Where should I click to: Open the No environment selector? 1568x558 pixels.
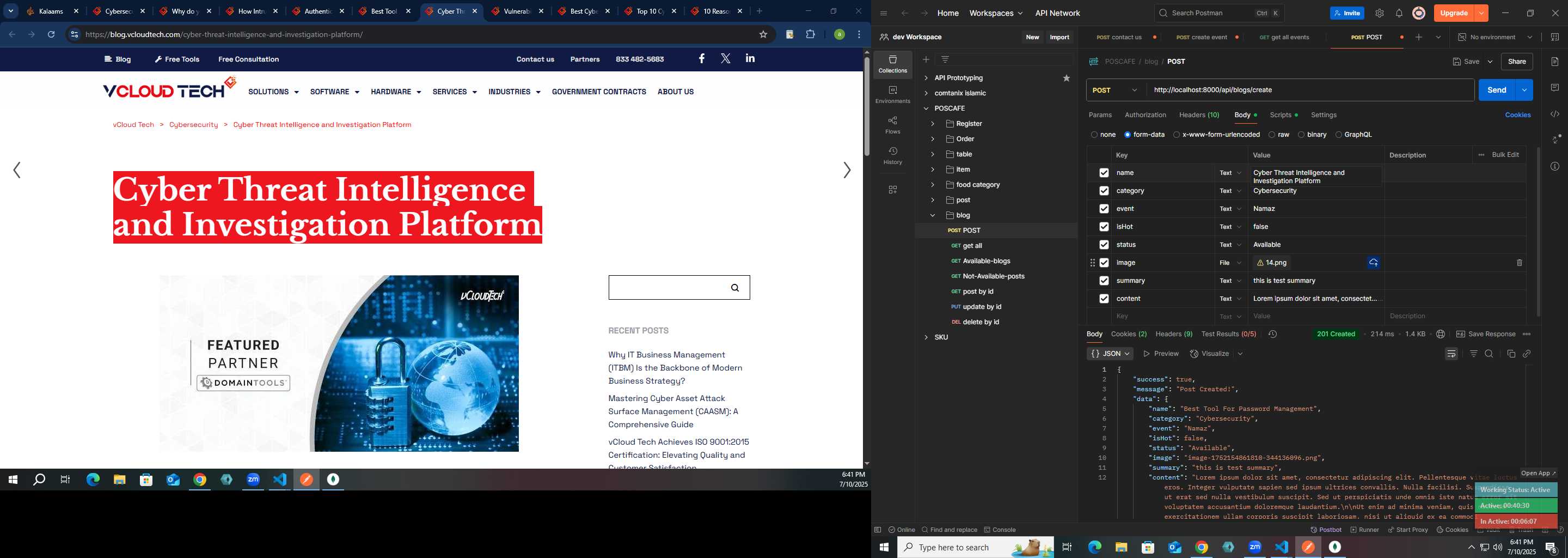pos(1495,37)
